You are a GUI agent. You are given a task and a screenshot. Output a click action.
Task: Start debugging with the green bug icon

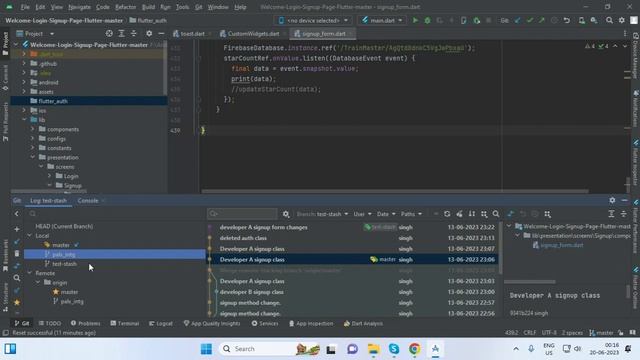(x=427, y=20)
